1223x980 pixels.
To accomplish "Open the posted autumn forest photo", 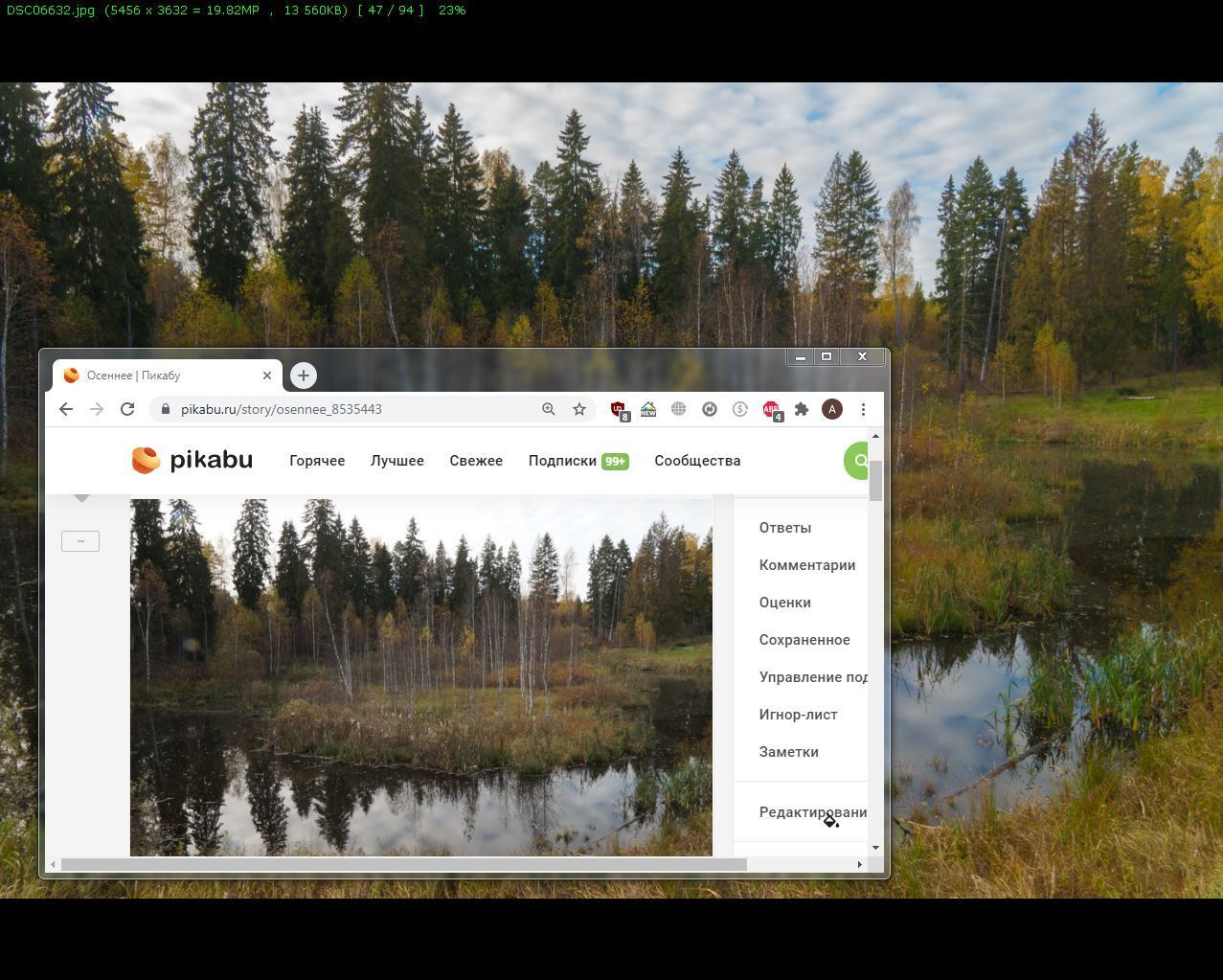I will (x=421, y=676).
